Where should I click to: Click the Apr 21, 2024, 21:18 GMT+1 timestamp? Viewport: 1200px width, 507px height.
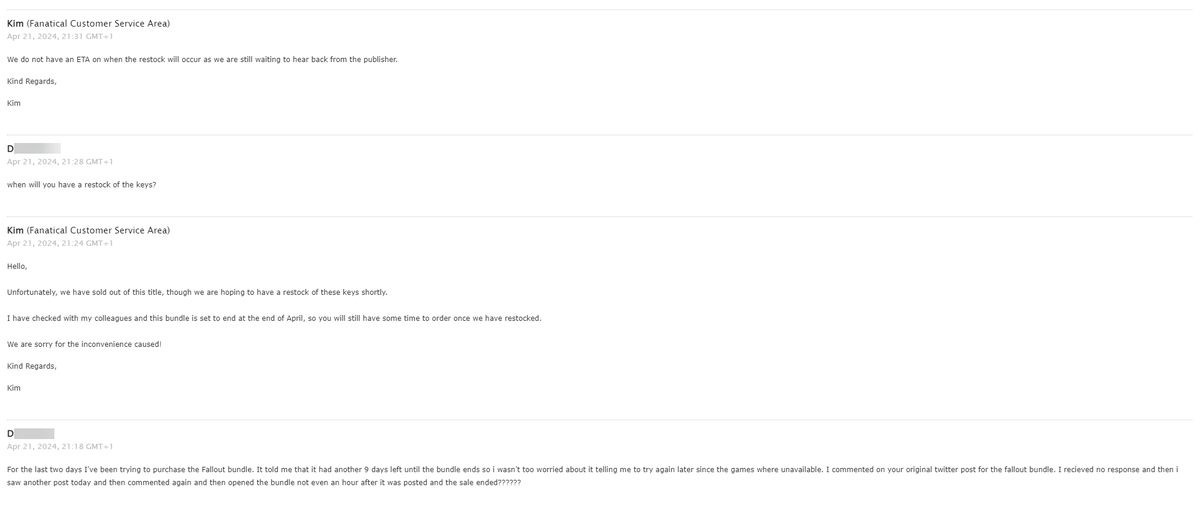click(60, 447)
